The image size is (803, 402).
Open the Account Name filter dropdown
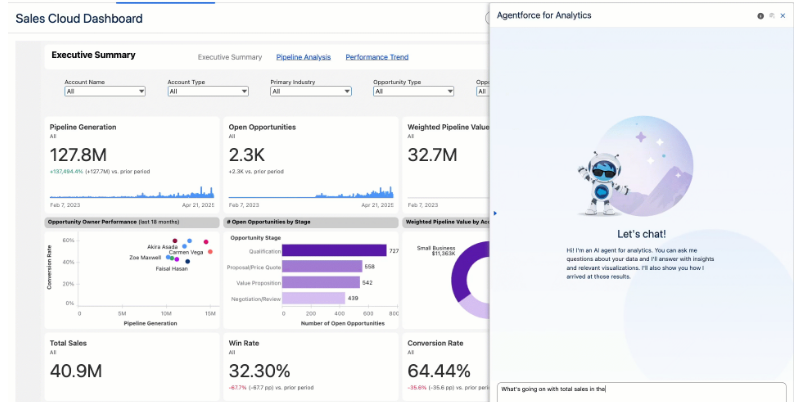105,91
